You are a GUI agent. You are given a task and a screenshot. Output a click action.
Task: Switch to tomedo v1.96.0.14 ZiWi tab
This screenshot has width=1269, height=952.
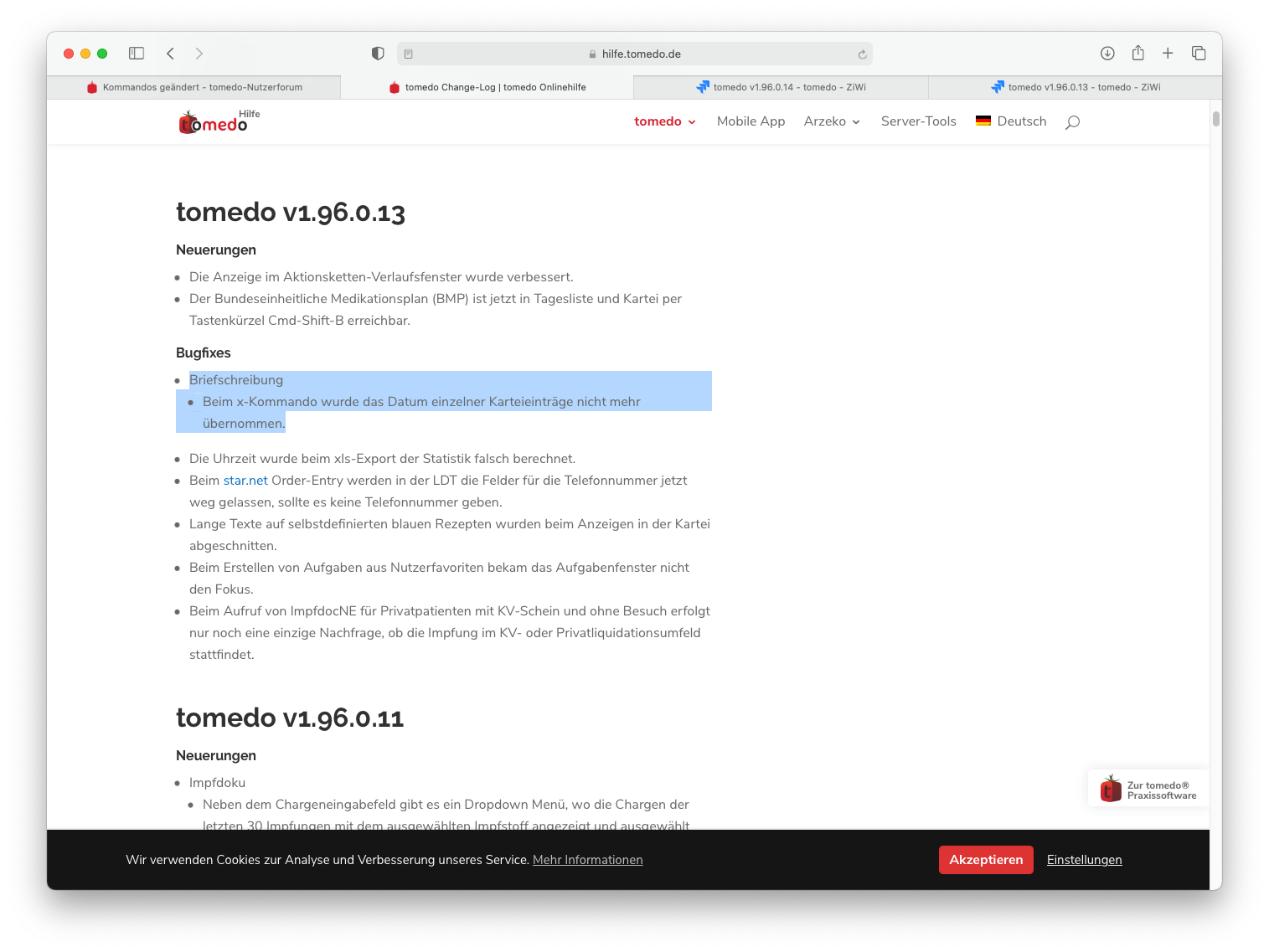click(x=781, y=87)
